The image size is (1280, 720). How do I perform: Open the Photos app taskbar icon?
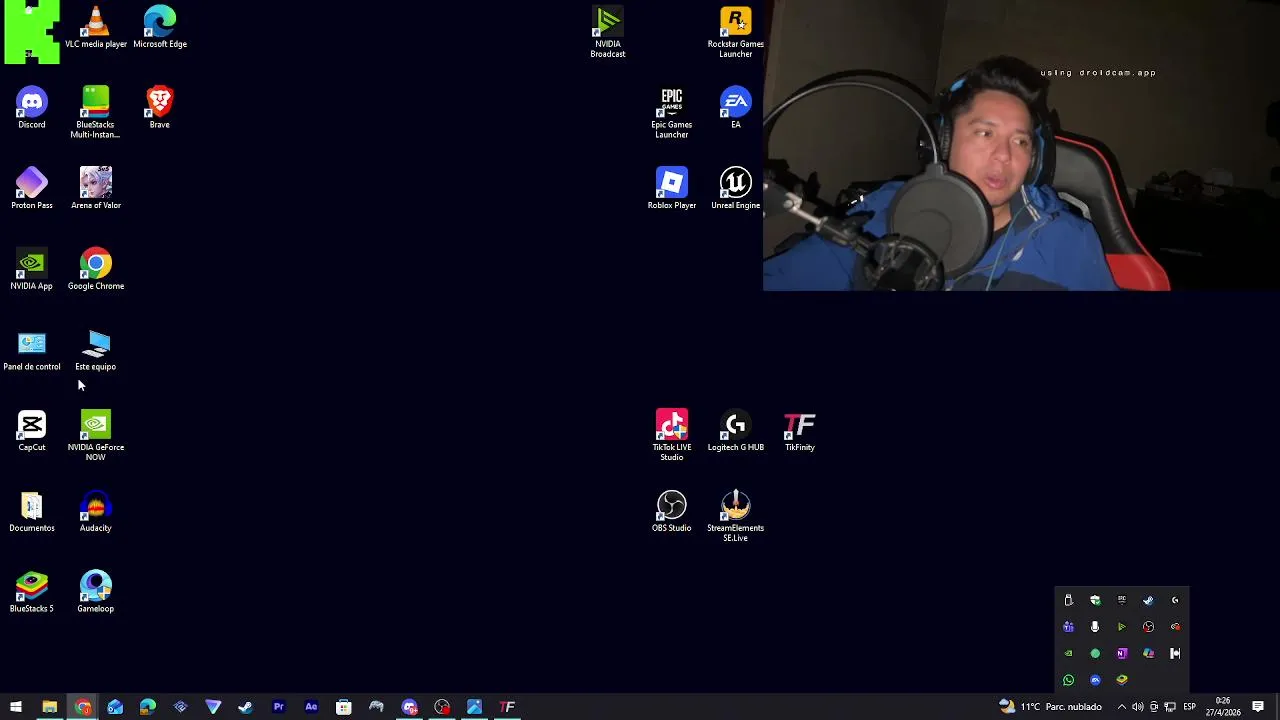pos(474,707)
